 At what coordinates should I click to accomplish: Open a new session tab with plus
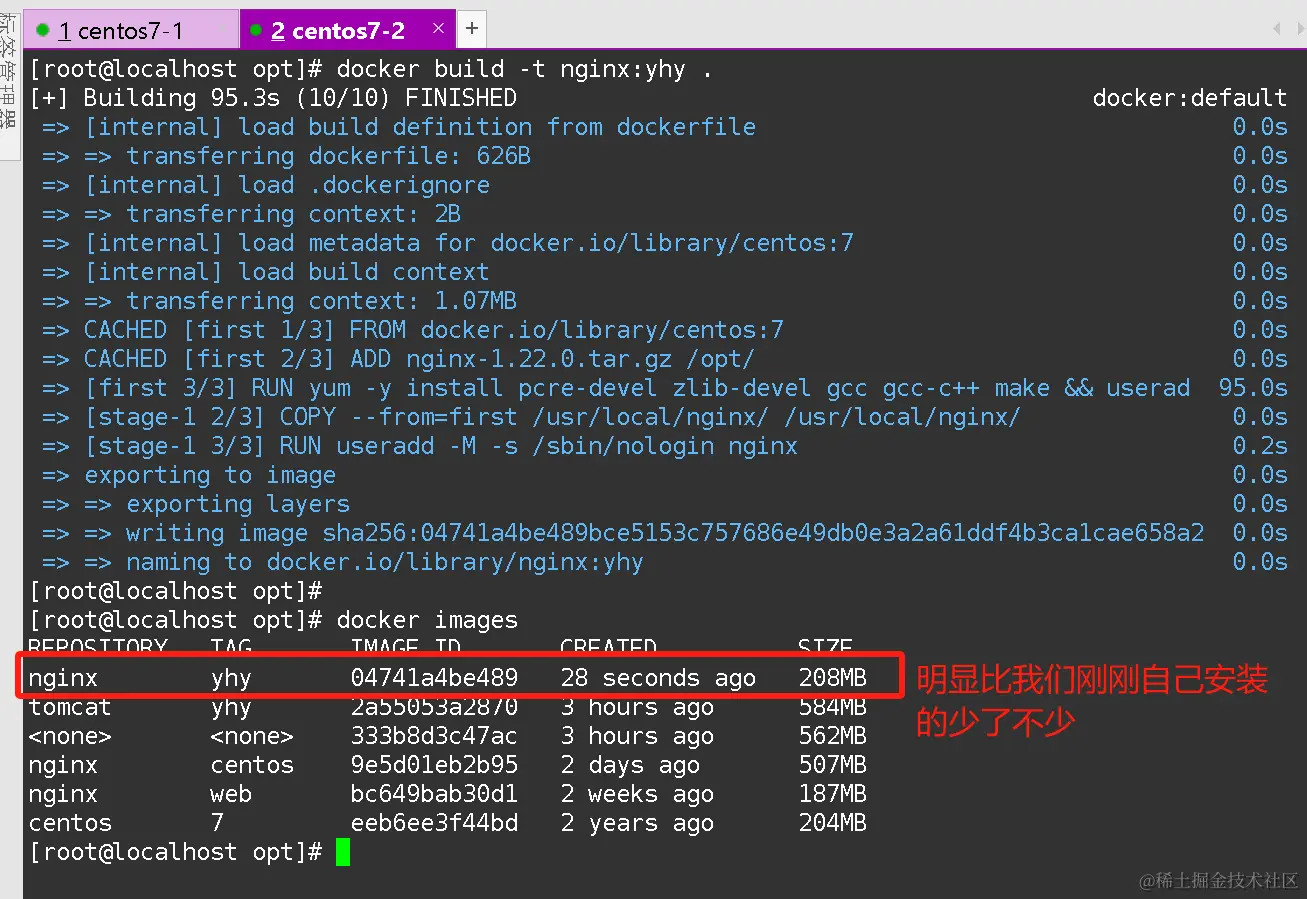[x=472, y=29]
